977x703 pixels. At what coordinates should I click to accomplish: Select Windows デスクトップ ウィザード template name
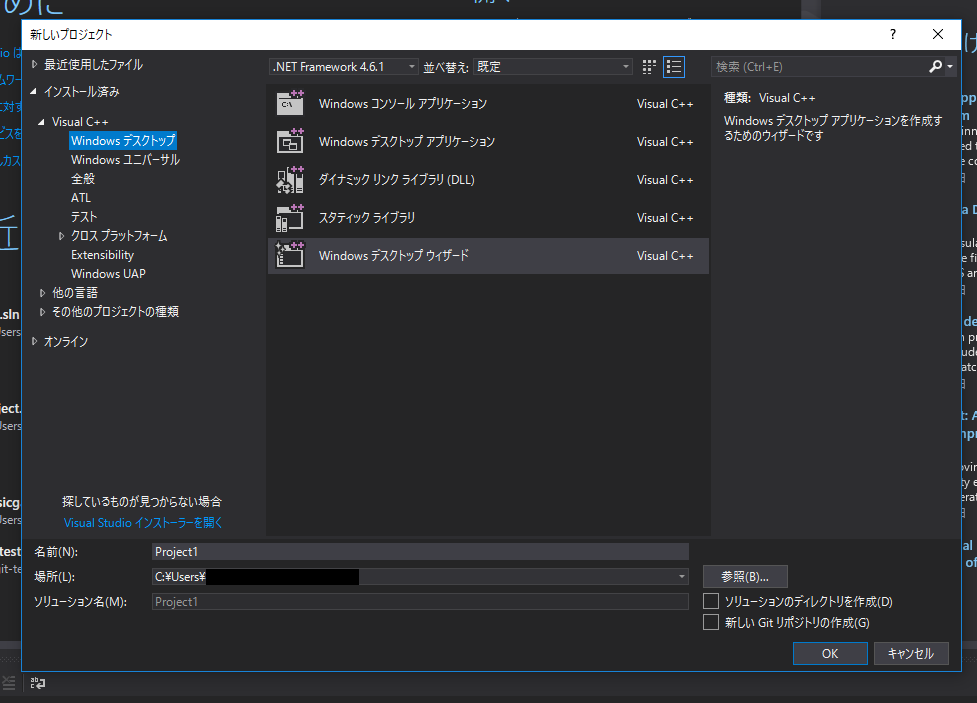tap(394, 256)
